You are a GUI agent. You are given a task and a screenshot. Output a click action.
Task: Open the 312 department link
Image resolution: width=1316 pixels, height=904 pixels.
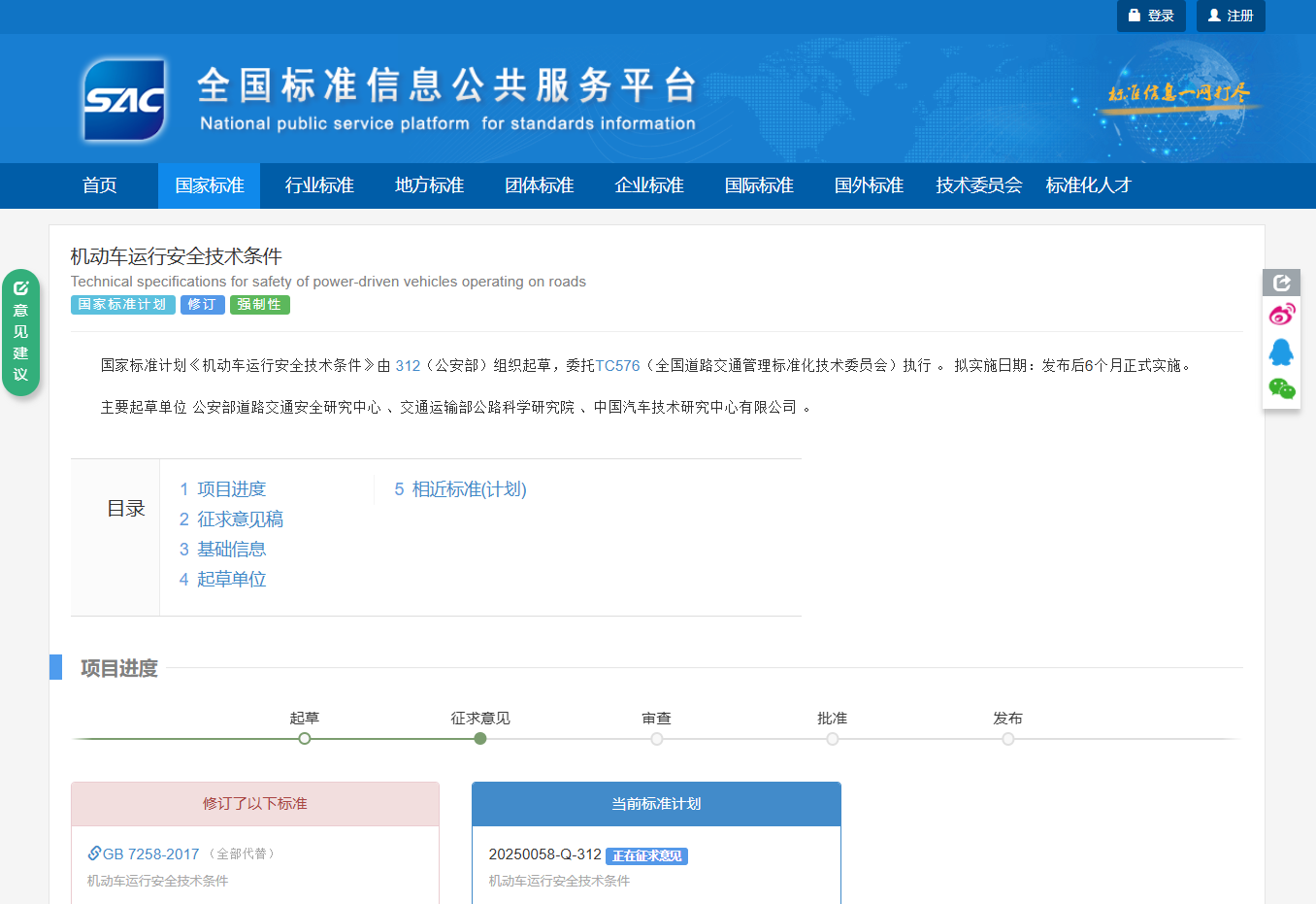[x=408, y=366]
